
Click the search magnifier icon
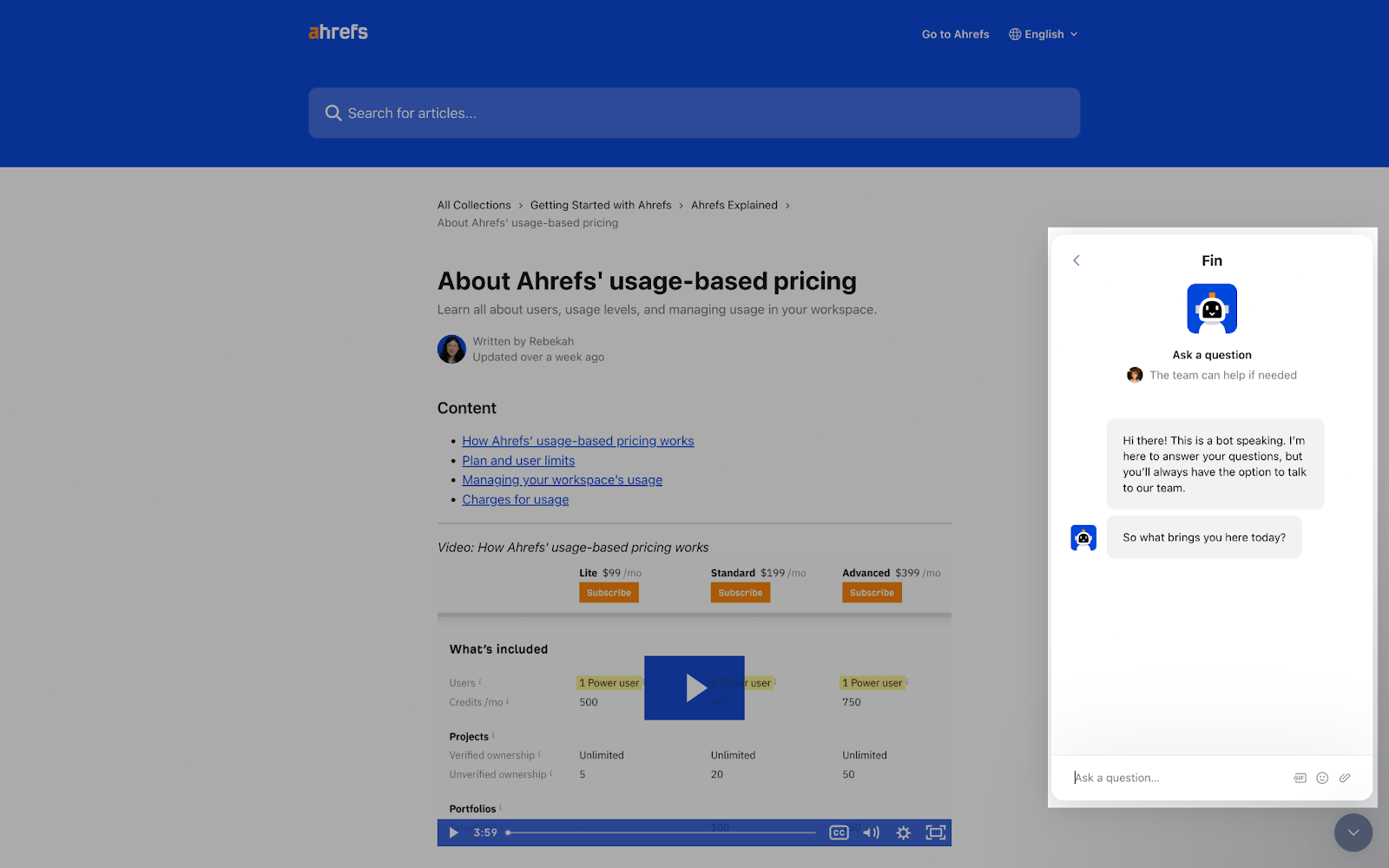(333, 113)
